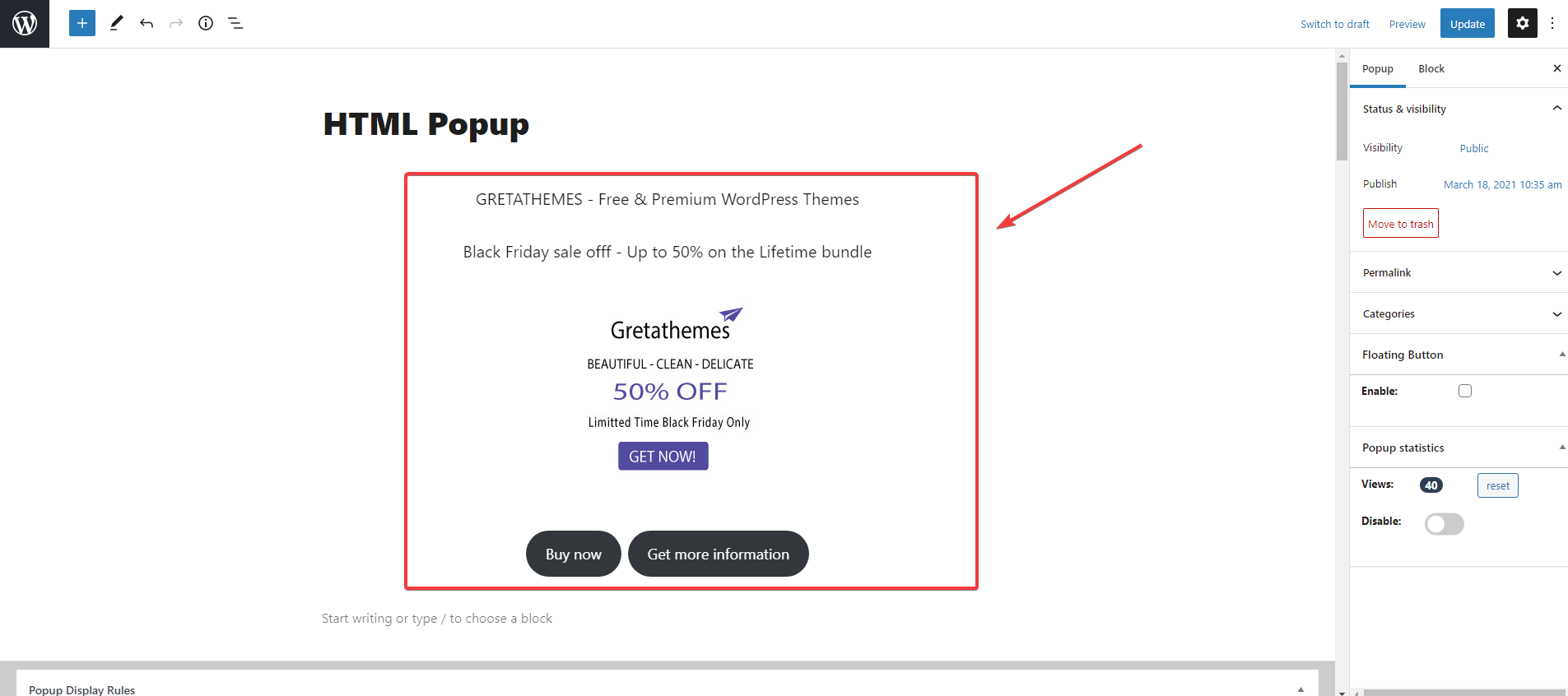The image size is (1568, 696).
Task: Open the document details info icon
Action: pyautogui.click(x=206, y=23)
